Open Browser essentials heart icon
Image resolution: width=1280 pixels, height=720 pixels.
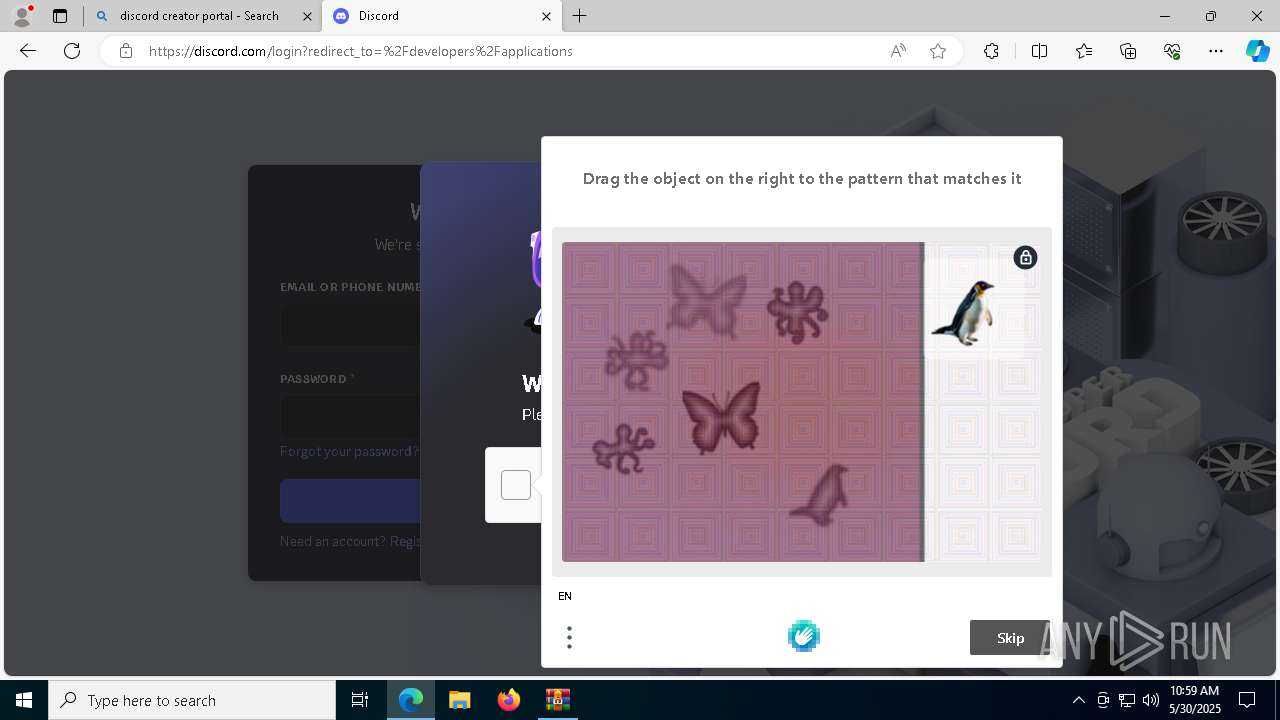pyautogui.click(x=1172, y=51)
